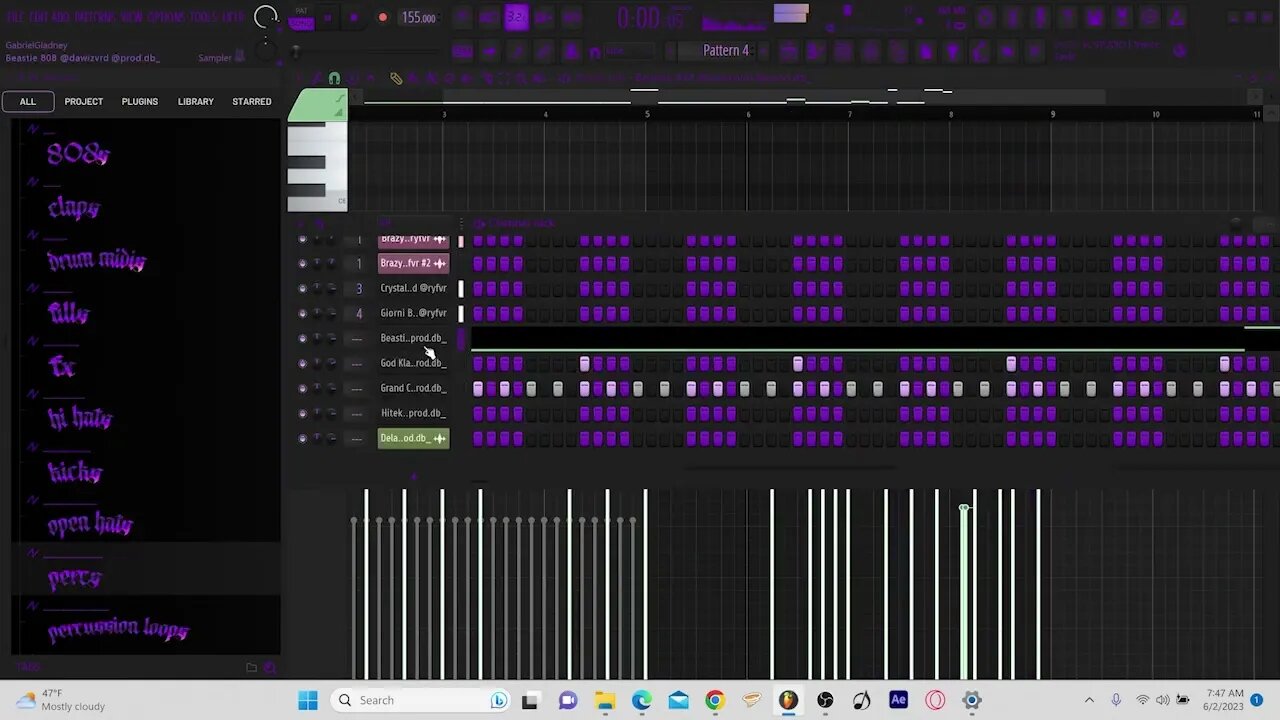1280x720 pixels.
Task: Open Adobe After Effects from taskbar
Action: pyautogui.click(x=898, y=700)
